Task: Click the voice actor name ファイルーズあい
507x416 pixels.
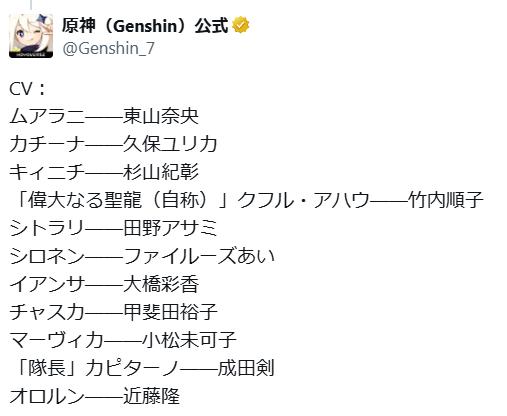Action: point(199,257)
